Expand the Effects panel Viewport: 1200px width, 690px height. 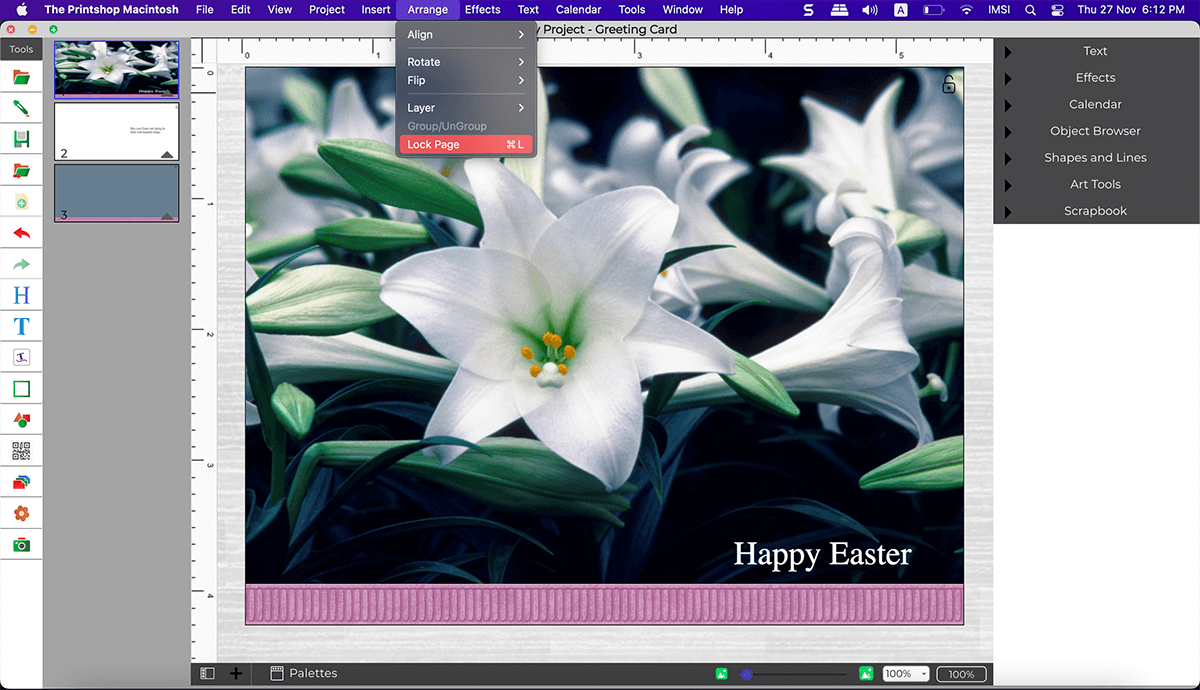pos(1095,78)
